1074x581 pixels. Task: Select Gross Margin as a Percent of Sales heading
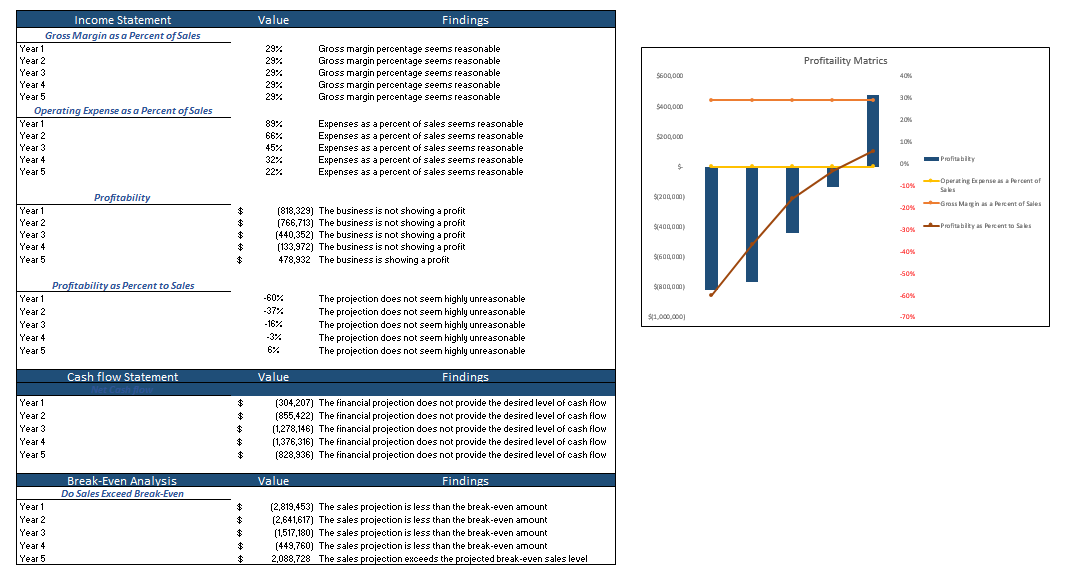[122, 36]
